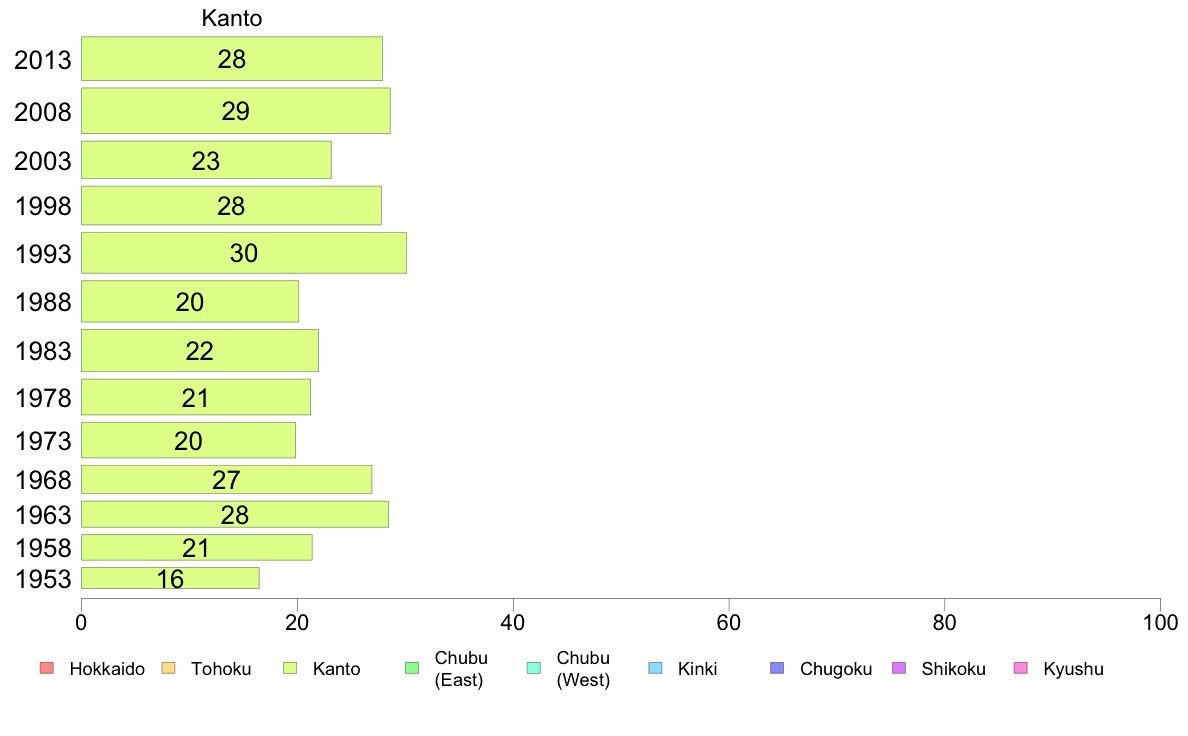
Task: Select the 2013 bar showing 28
Action: tap(232, 58)
